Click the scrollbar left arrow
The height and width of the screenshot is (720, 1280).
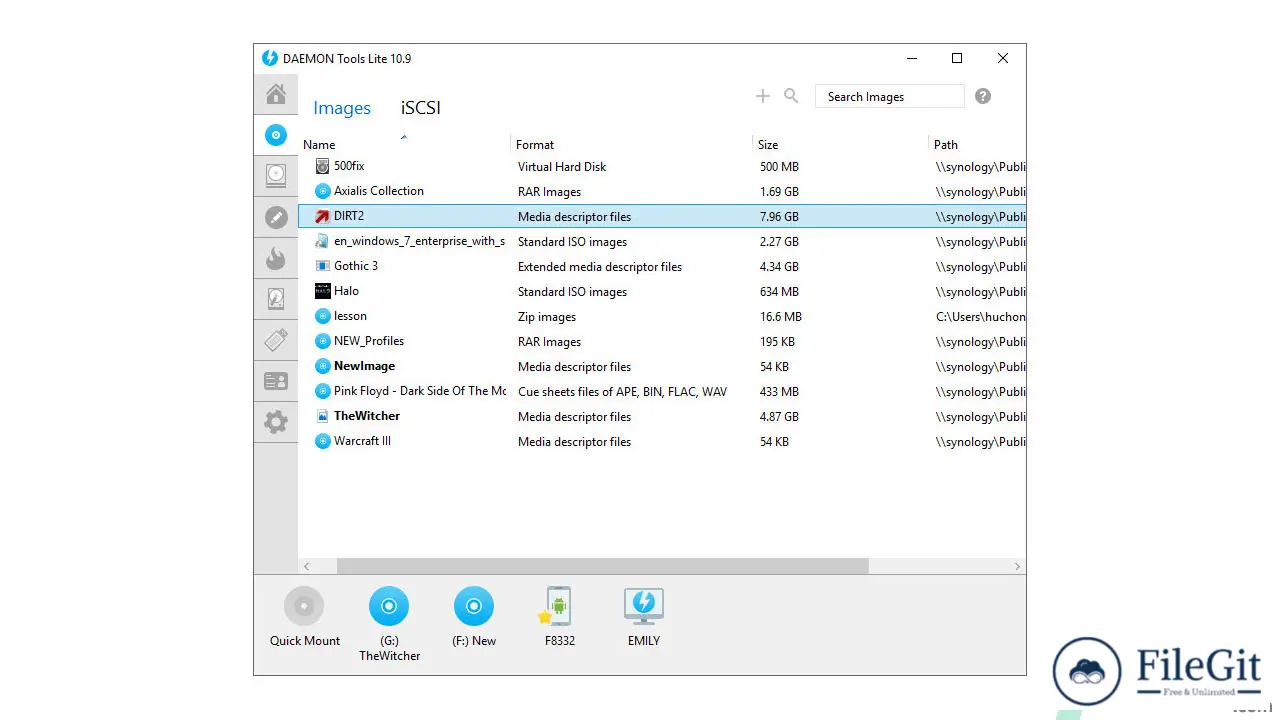(x=307, y=566)
